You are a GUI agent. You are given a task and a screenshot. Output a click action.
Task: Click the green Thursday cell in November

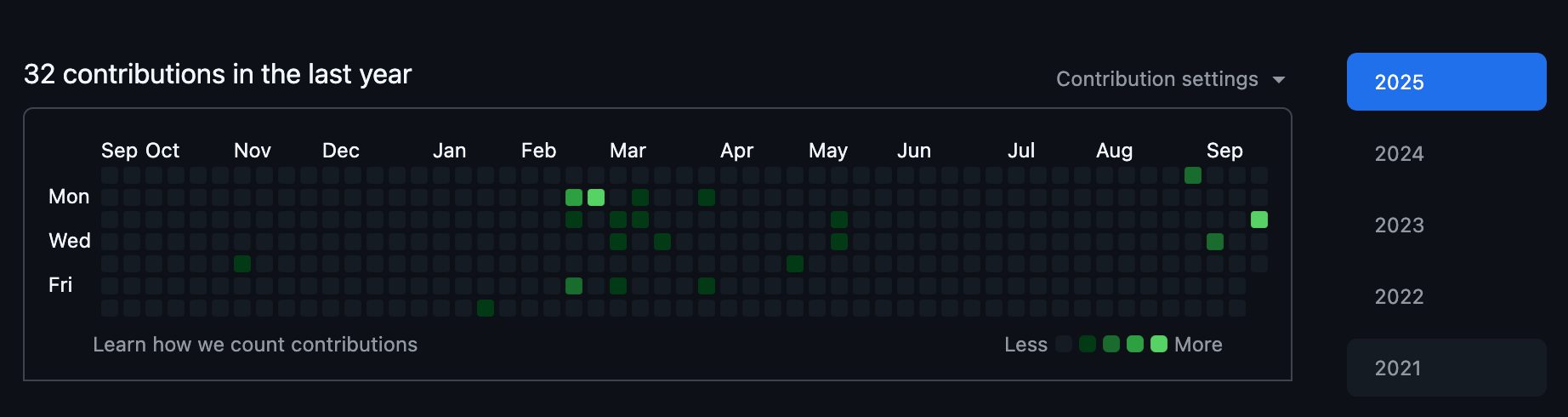point(242,264)
